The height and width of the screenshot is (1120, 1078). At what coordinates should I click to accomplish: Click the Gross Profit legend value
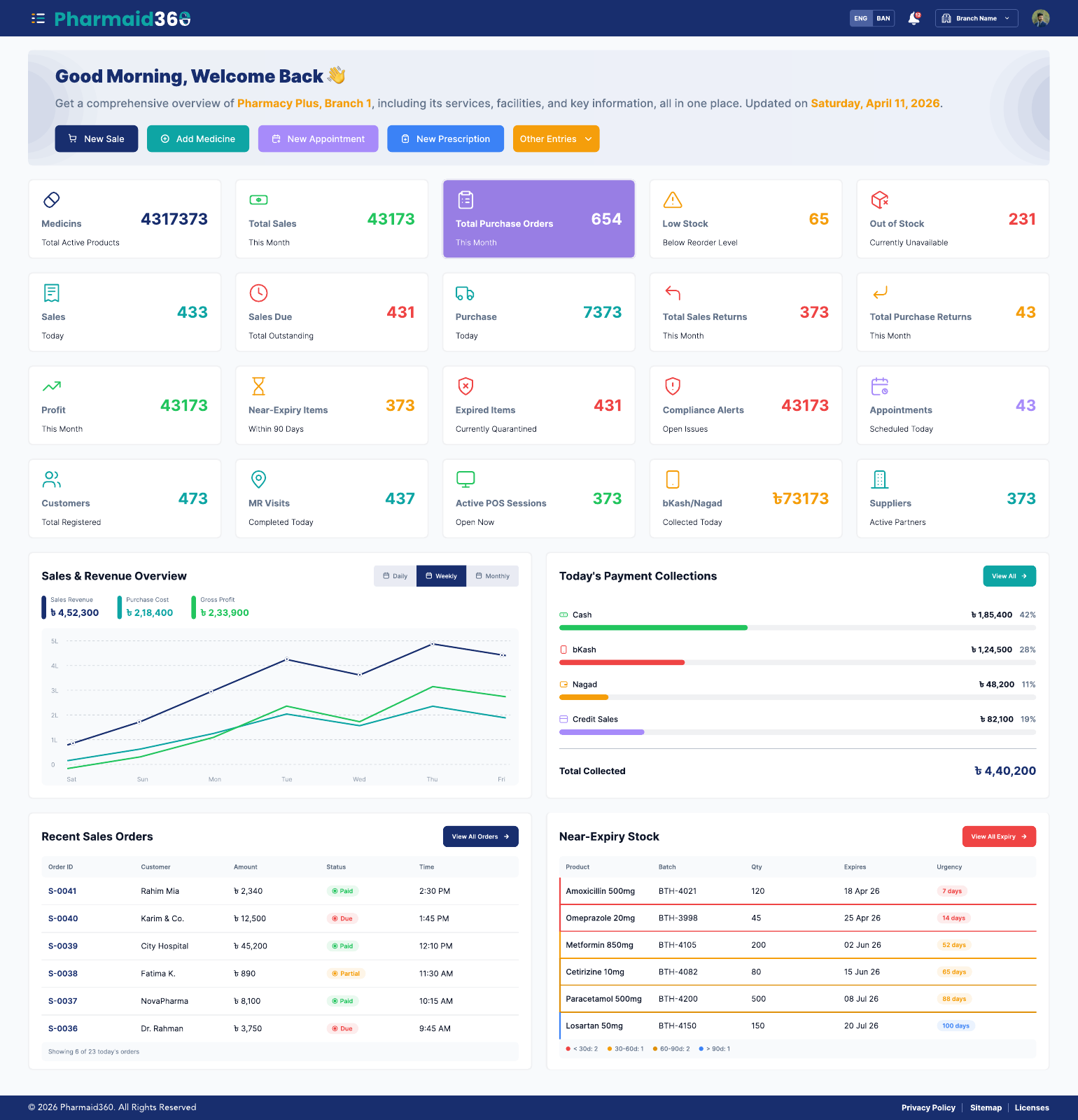click(225, 612)
